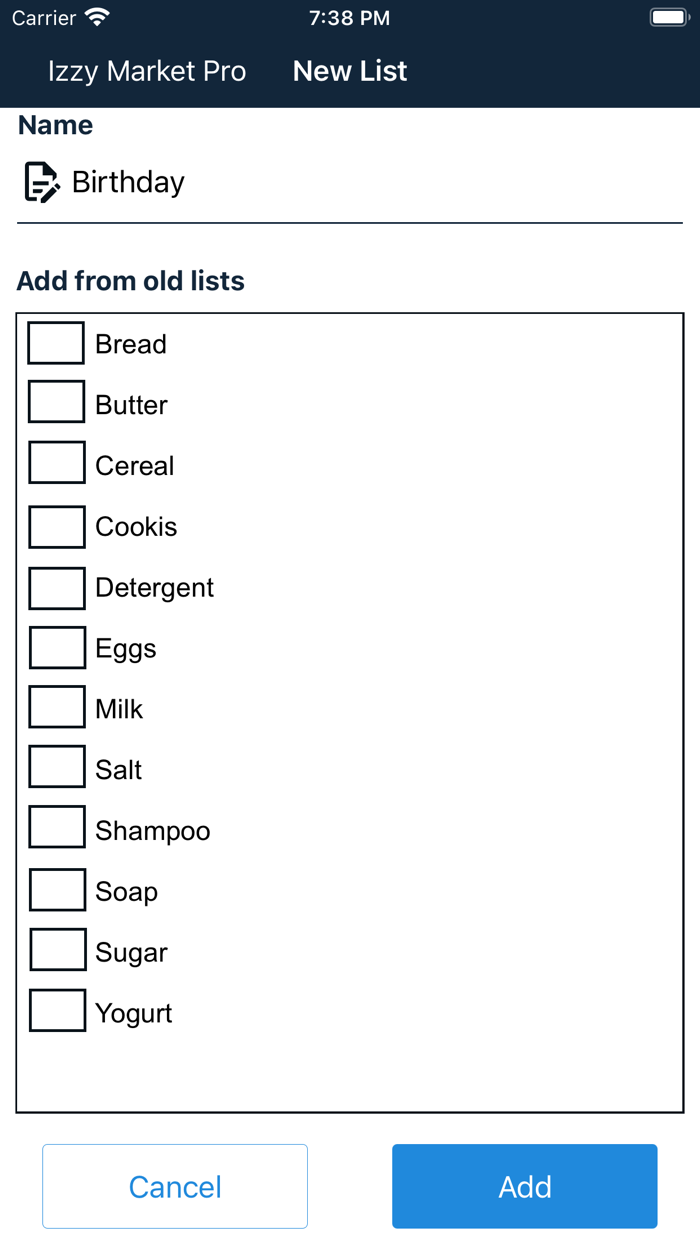
Task: Enable the Cookis checkbox
Action: [x=56, y=526]
